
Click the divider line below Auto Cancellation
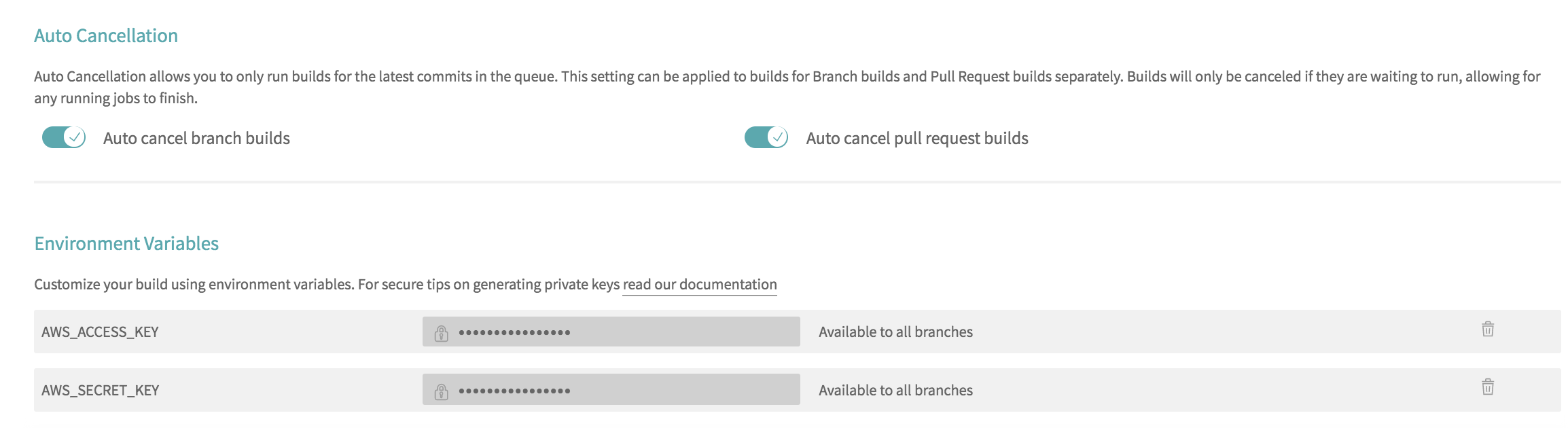[x=798, y=182]
